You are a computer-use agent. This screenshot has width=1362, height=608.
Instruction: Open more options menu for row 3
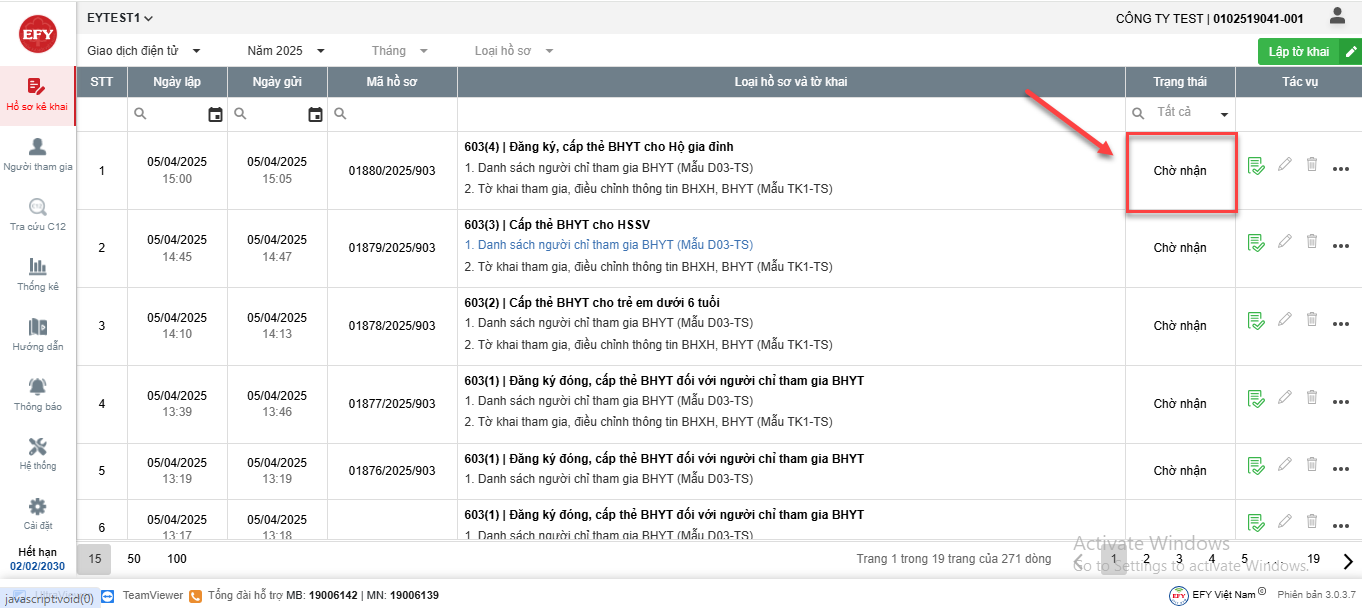click(1341, 325)
